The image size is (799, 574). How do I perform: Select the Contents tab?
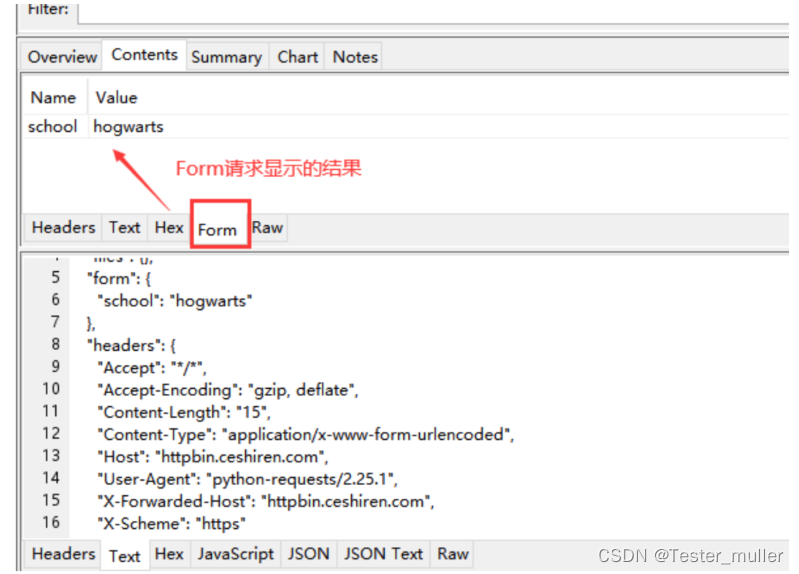[x=144, y=55]
